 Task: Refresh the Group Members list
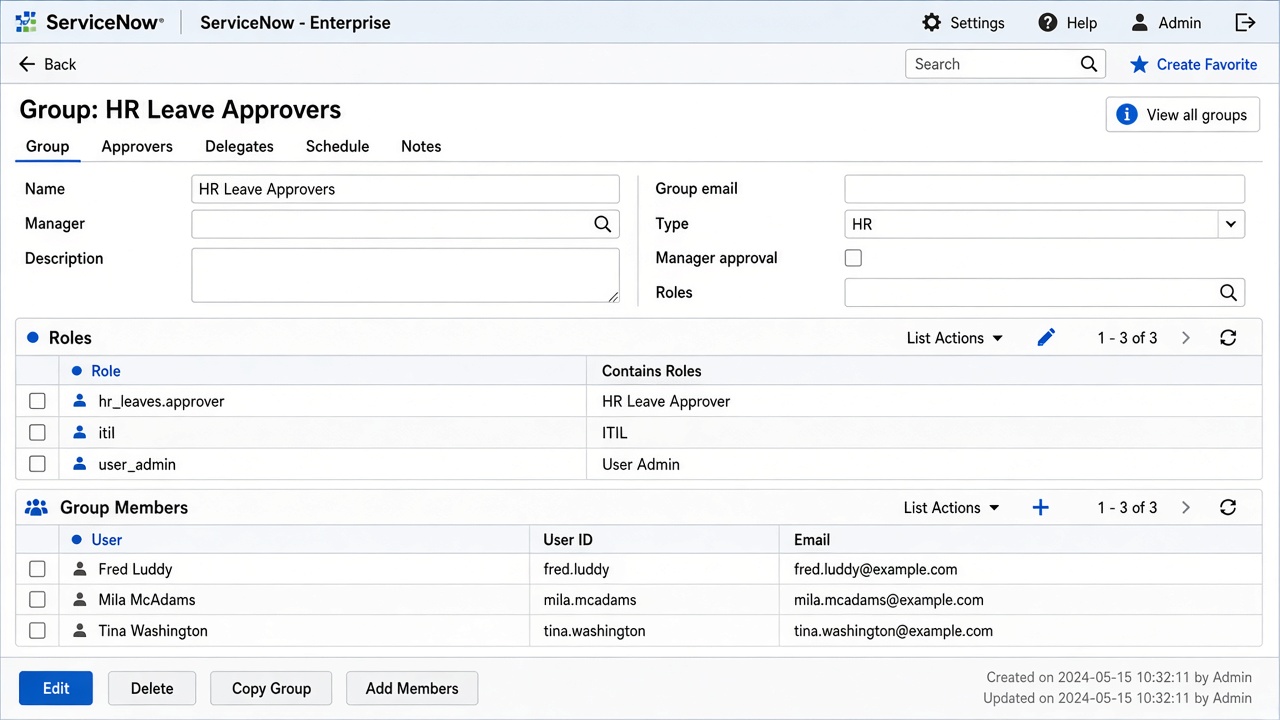point(1228,508)
